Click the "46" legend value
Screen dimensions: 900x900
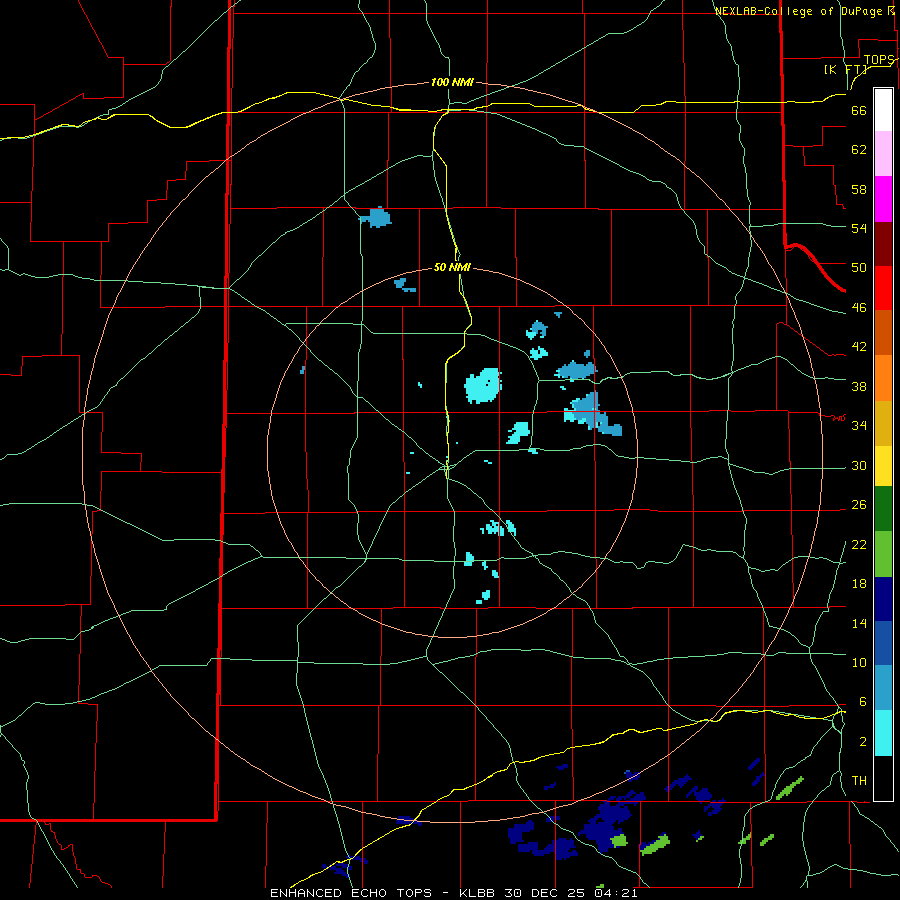pos(859,308)
